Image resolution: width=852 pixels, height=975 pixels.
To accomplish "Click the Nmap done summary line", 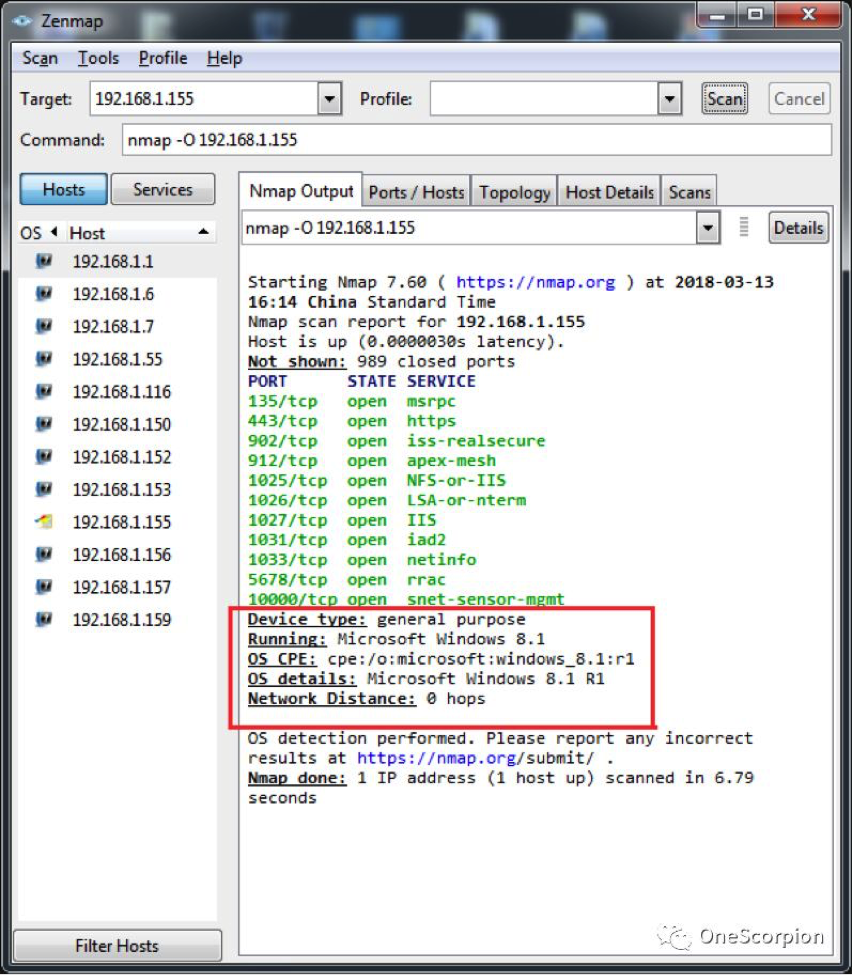I will (501, 778).
